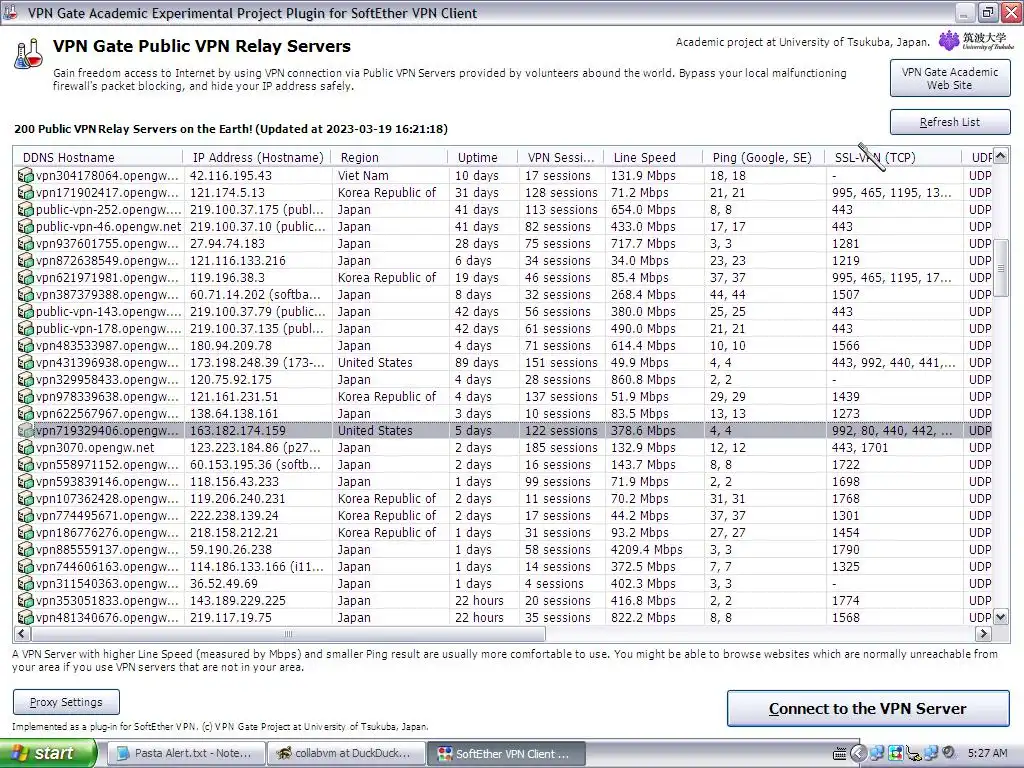
Task: Click University of Tsukuba logo
Action: (976, 41)
